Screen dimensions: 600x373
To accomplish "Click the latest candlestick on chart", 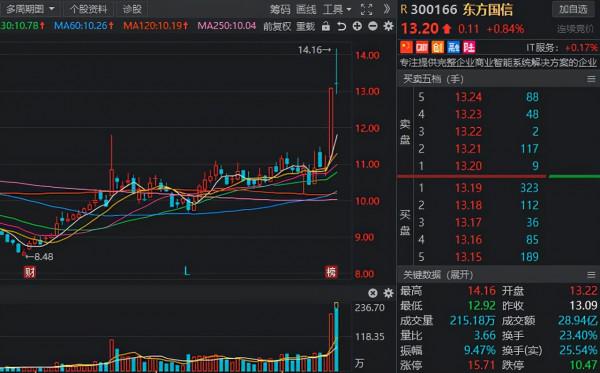I will 336,72.
